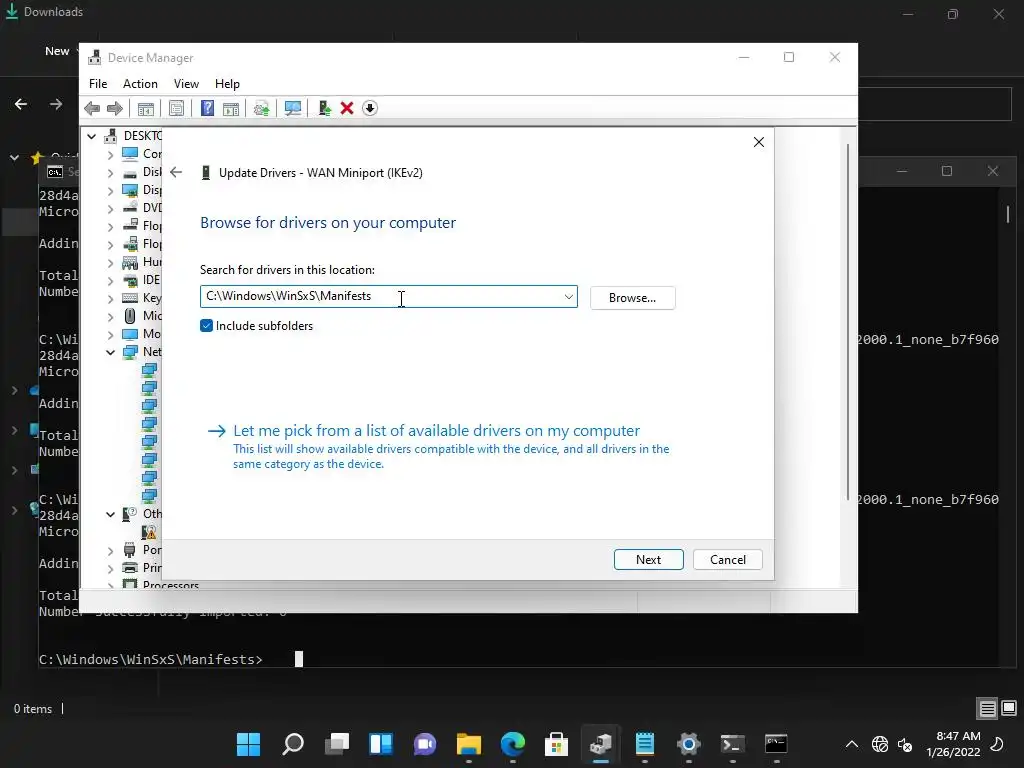Expand the Ports tree category
The image size is (1024, 768).
(110, 551)
